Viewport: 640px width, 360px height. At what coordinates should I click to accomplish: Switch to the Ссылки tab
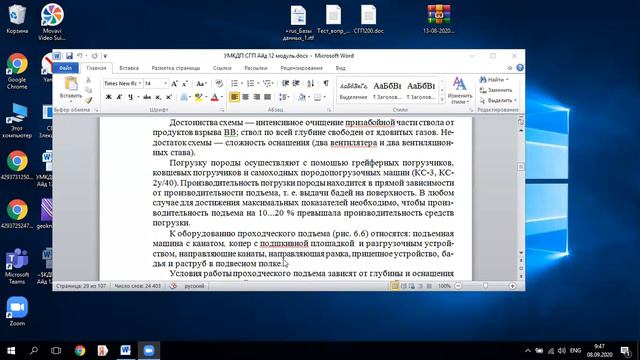click(x=222, y=68)
